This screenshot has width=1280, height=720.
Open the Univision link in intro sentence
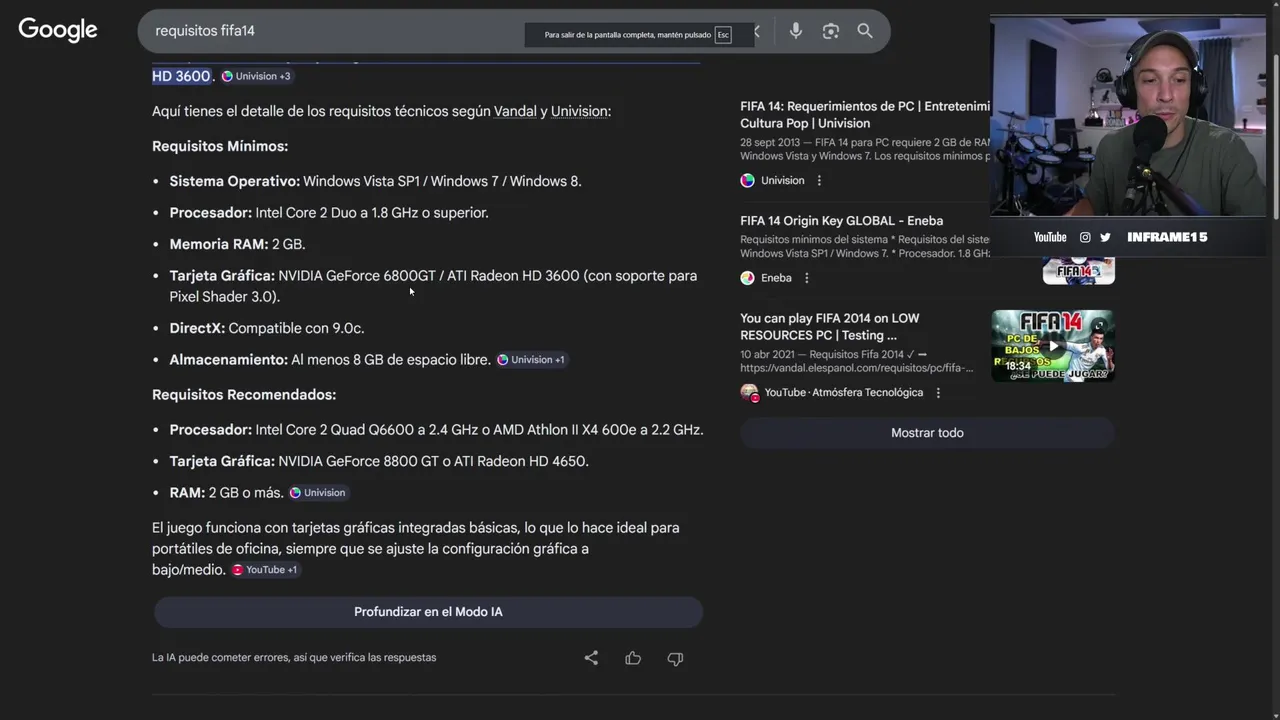[579, 111]
